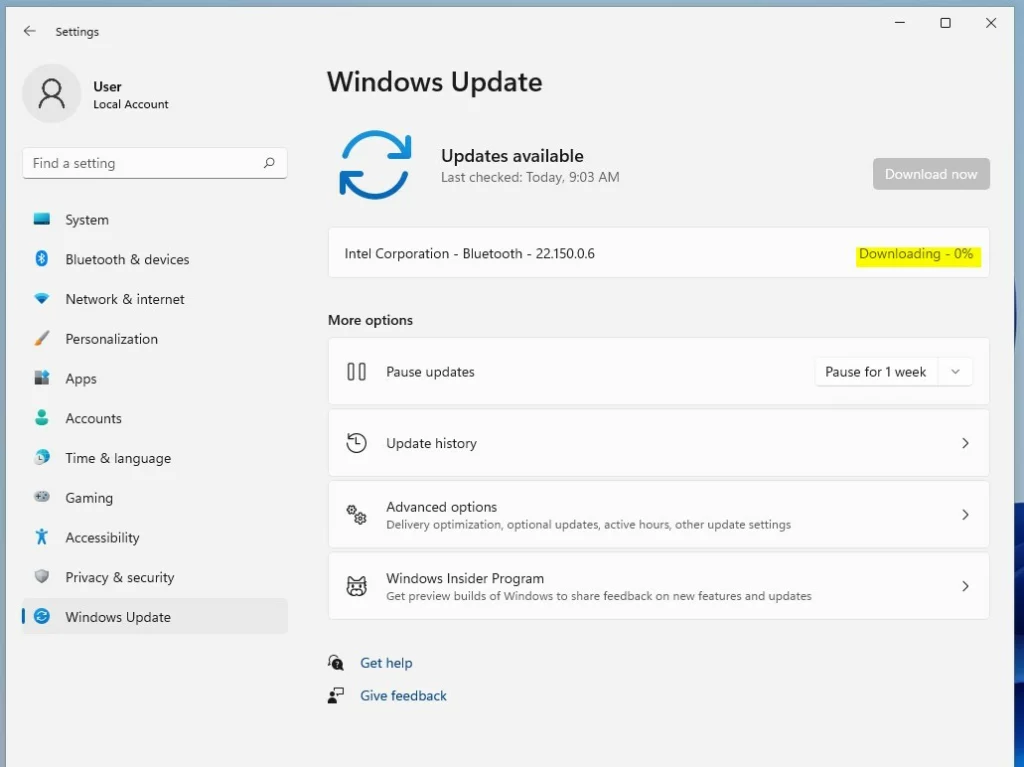Click the search magnifier icon
The width and height of the screenshot is (1024, 767).
pos(269,163)
